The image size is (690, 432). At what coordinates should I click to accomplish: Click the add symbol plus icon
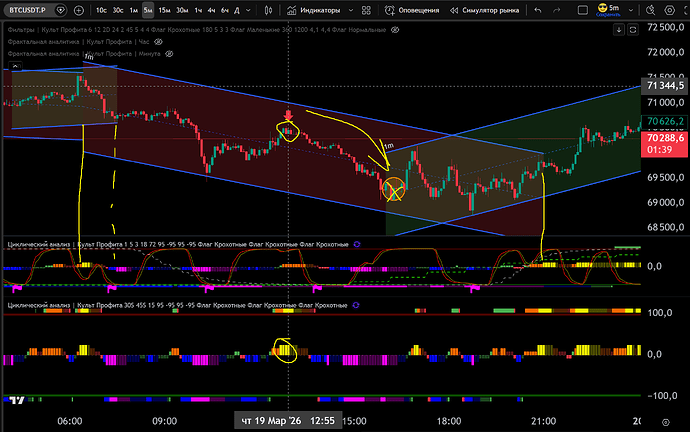(x=81, y=10)
